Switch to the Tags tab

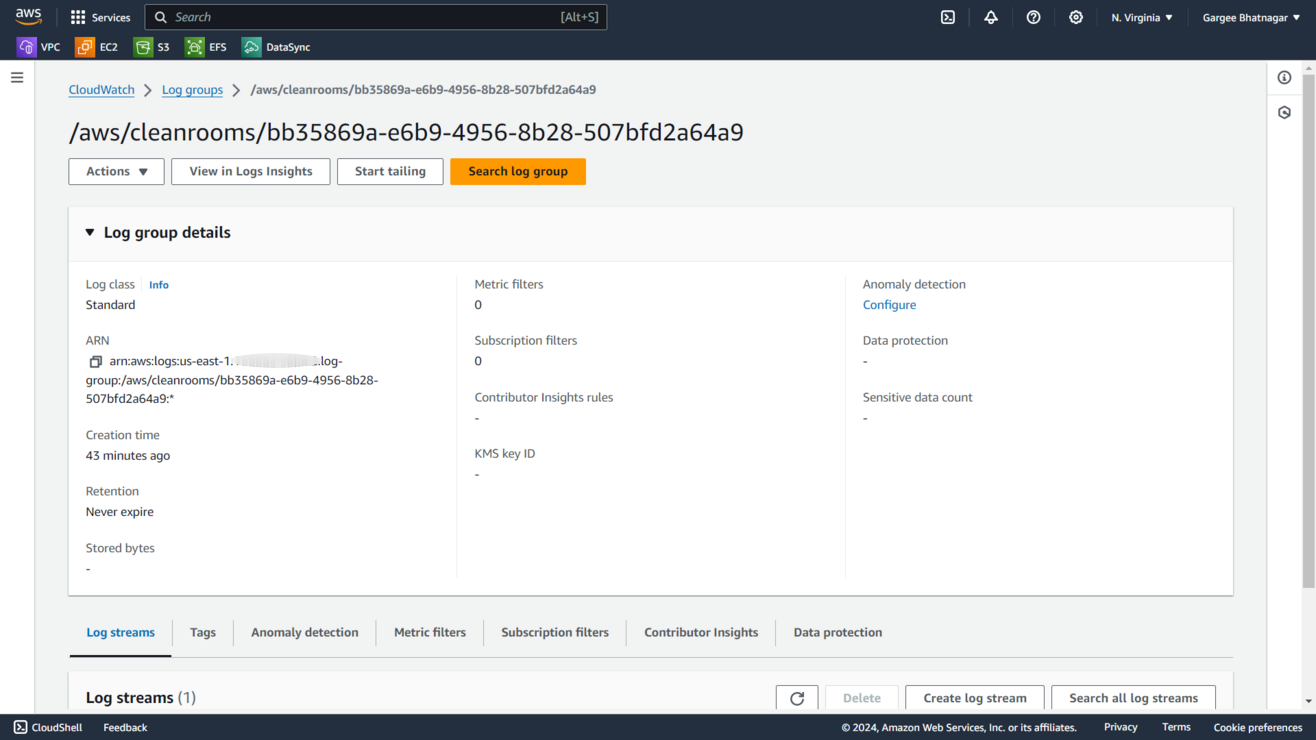[x=203, y=632]
